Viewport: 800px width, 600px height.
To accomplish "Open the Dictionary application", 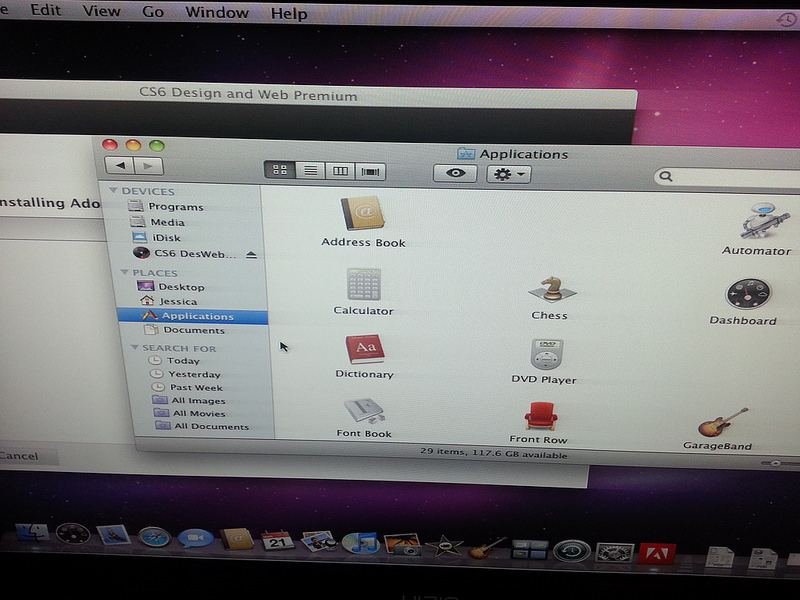I will (364, 356).
